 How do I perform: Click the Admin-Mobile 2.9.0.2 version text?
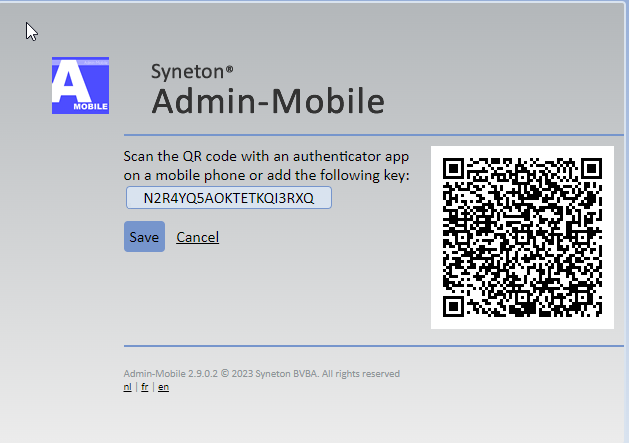[x=169, y=374]
